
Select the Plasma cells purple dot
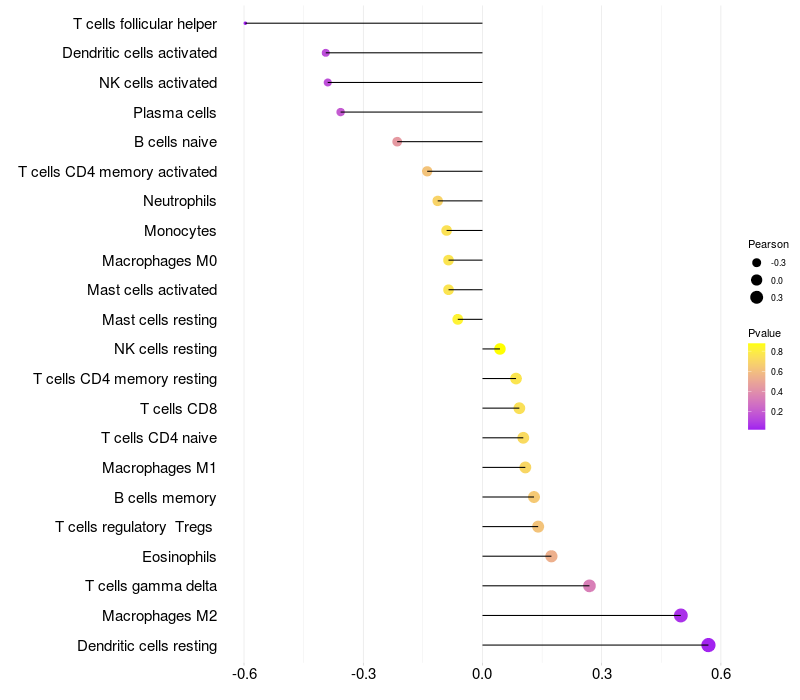(x=340, y=112)
